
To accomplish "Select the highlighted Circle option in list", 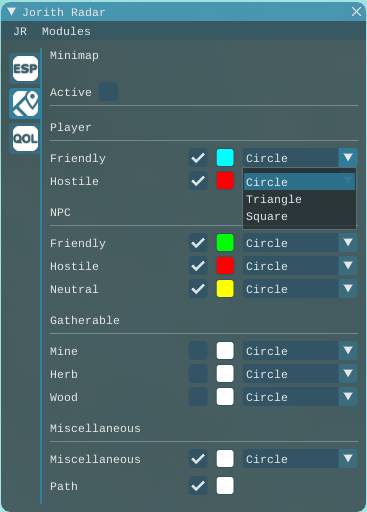I will click(299, 182).
